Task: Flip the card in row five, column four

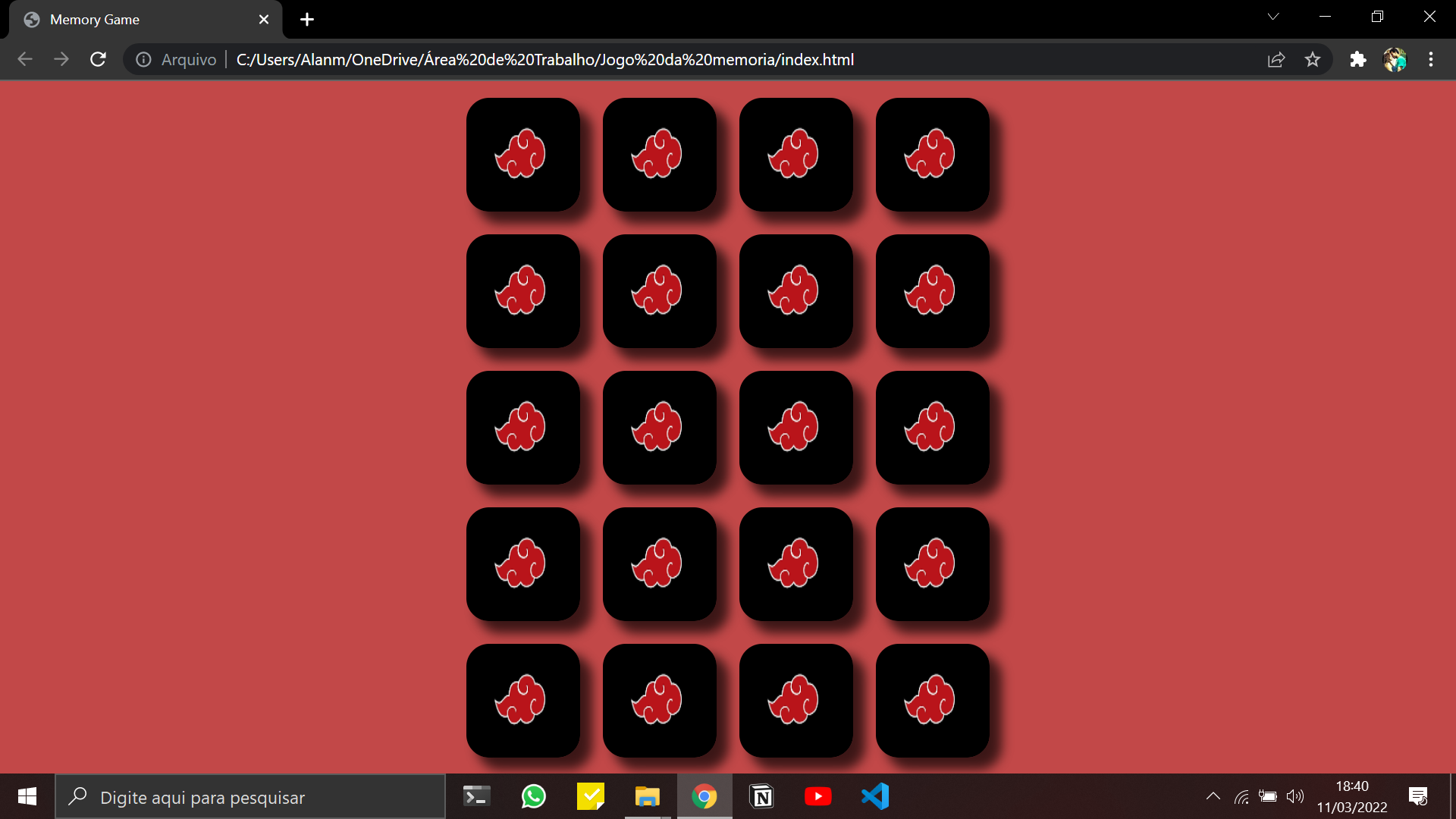Action: [933, 701]
